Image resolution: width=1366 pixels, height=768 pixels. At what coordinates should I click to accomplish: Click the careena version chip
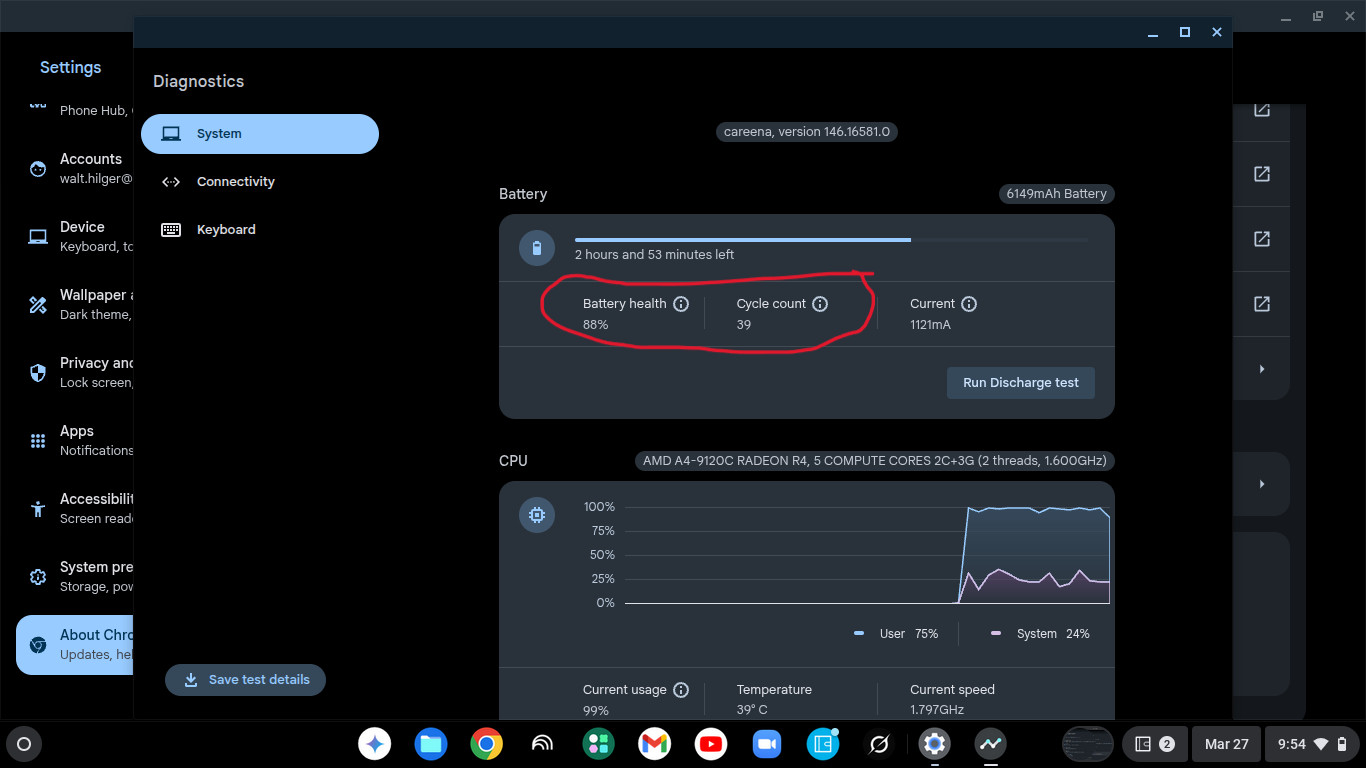tap(807, 132)
